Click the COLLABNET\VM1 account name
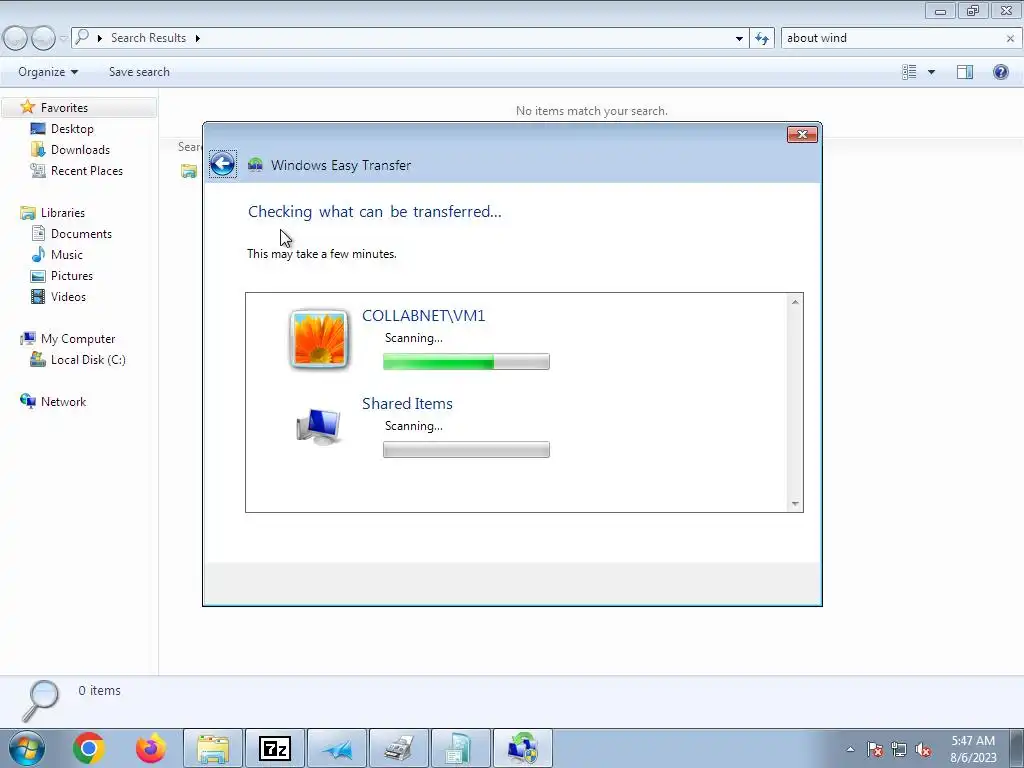 (x=423, y=315)
